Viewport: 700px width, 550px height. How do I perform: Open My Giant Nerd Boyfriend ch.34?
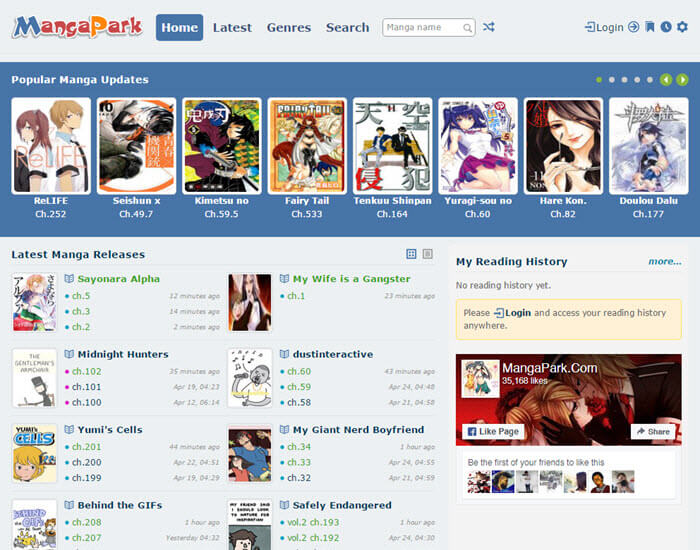coord(299,447)
